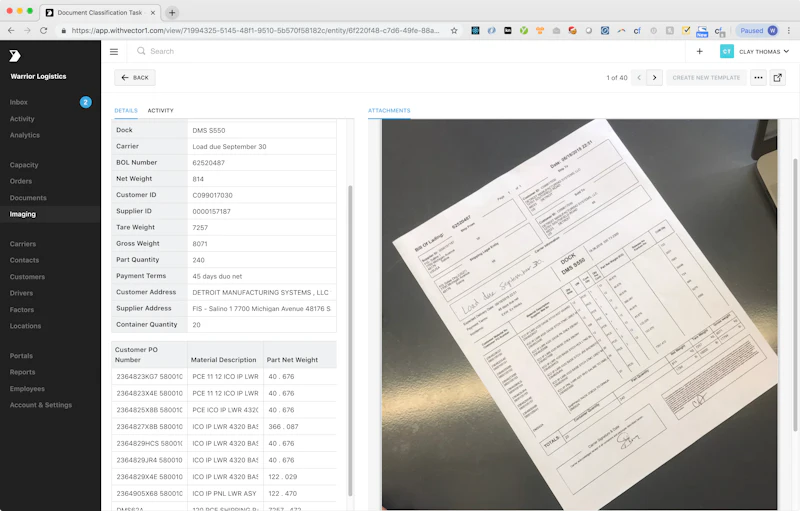Click the Paused profile button
Image resolution: width=800 pixels, height=511 pixels.
tap(759, 31)
